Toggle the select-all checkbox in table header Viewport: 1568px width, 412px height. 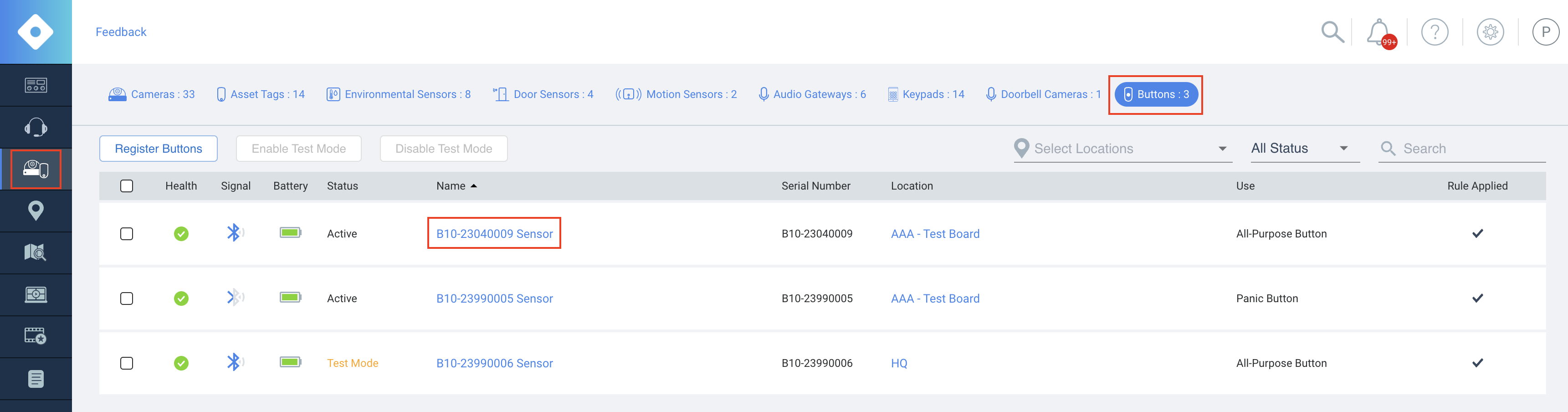pos(127,186)
